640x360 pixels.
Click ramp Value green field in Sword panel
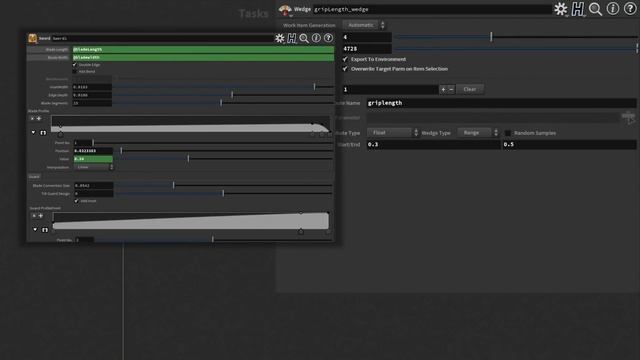point(93,159)
